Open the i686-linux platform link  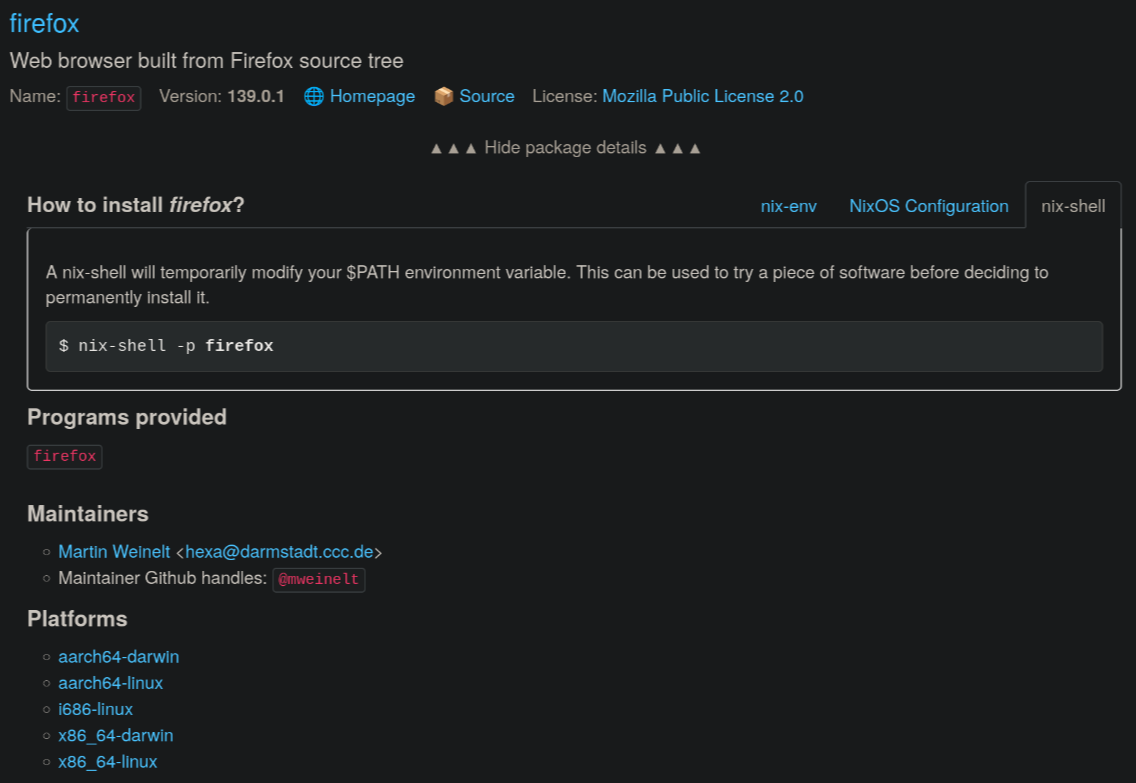[95, 709]
